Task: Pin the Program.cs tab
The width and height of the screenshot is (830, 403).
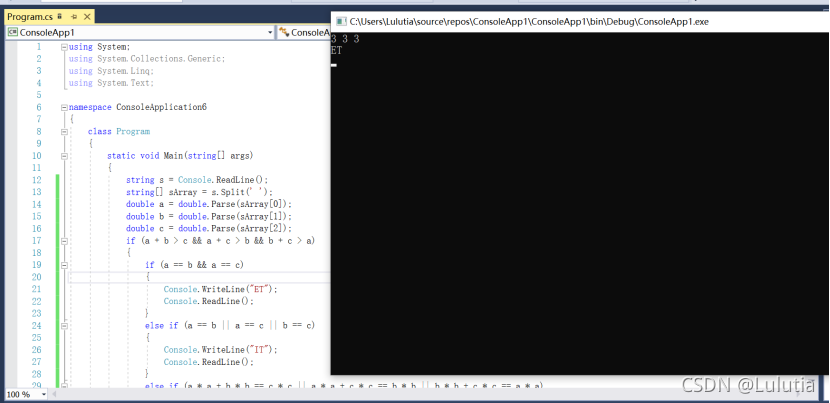Action: click(x=74, y=17)
